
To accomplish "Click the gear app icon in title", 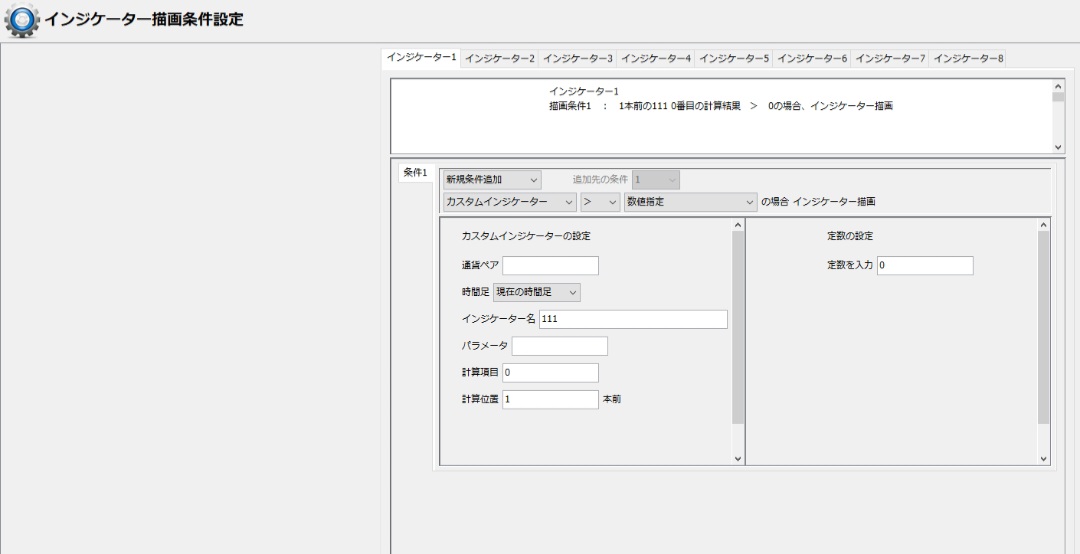I will tap(22, 20).
